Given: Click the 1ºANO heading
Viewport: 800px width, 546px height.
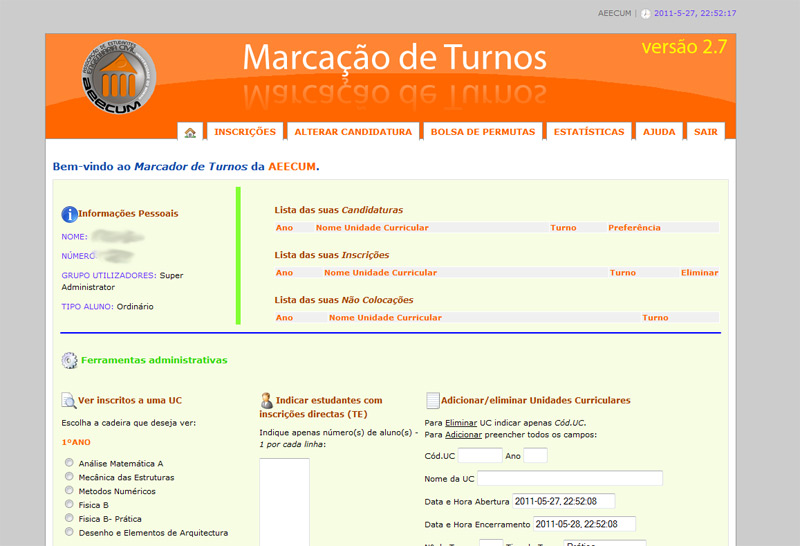Looking at the screenshot, I should tap(76, 442).
